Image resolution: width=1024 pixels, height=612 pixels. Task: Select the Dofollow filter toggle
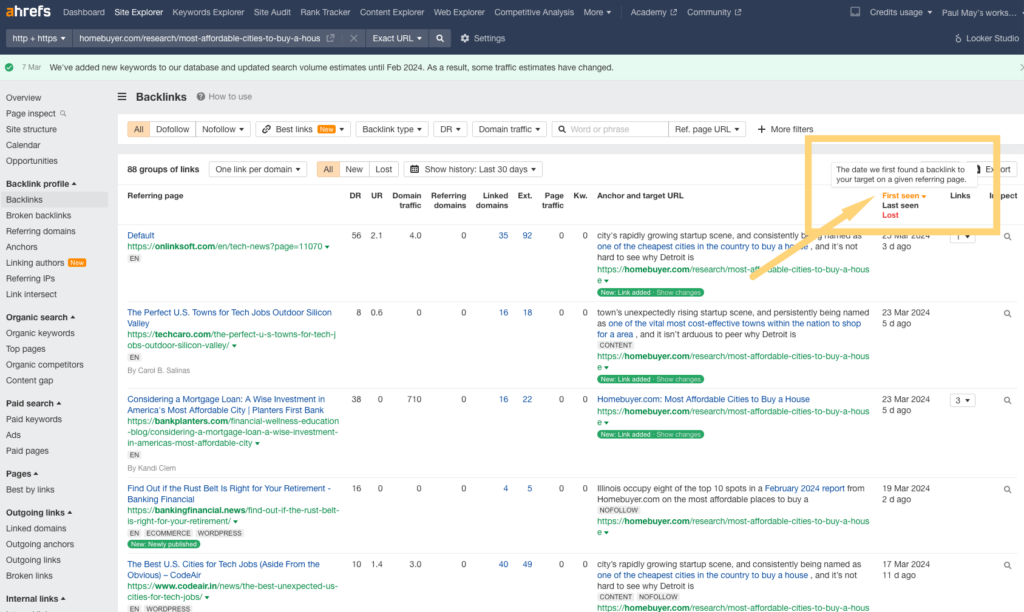[x=172, y=129]
